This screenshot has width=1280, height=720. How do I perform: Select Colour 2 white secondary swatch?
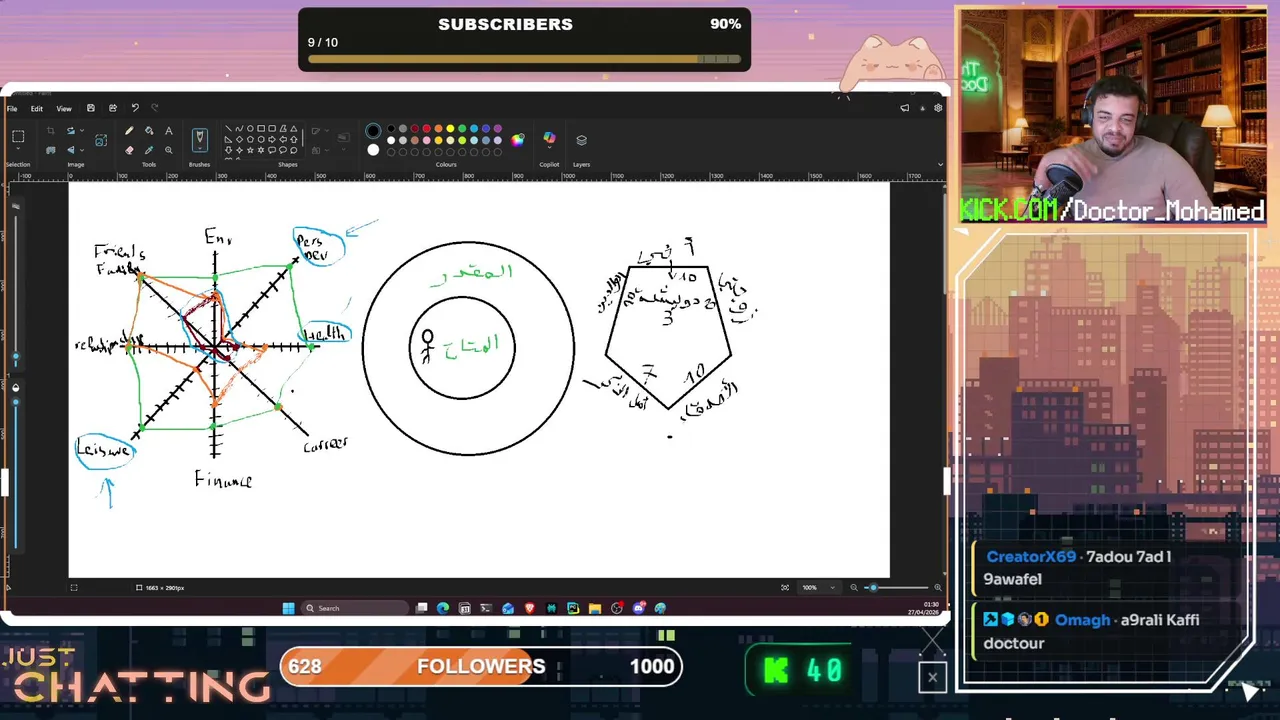click(373, 150)
